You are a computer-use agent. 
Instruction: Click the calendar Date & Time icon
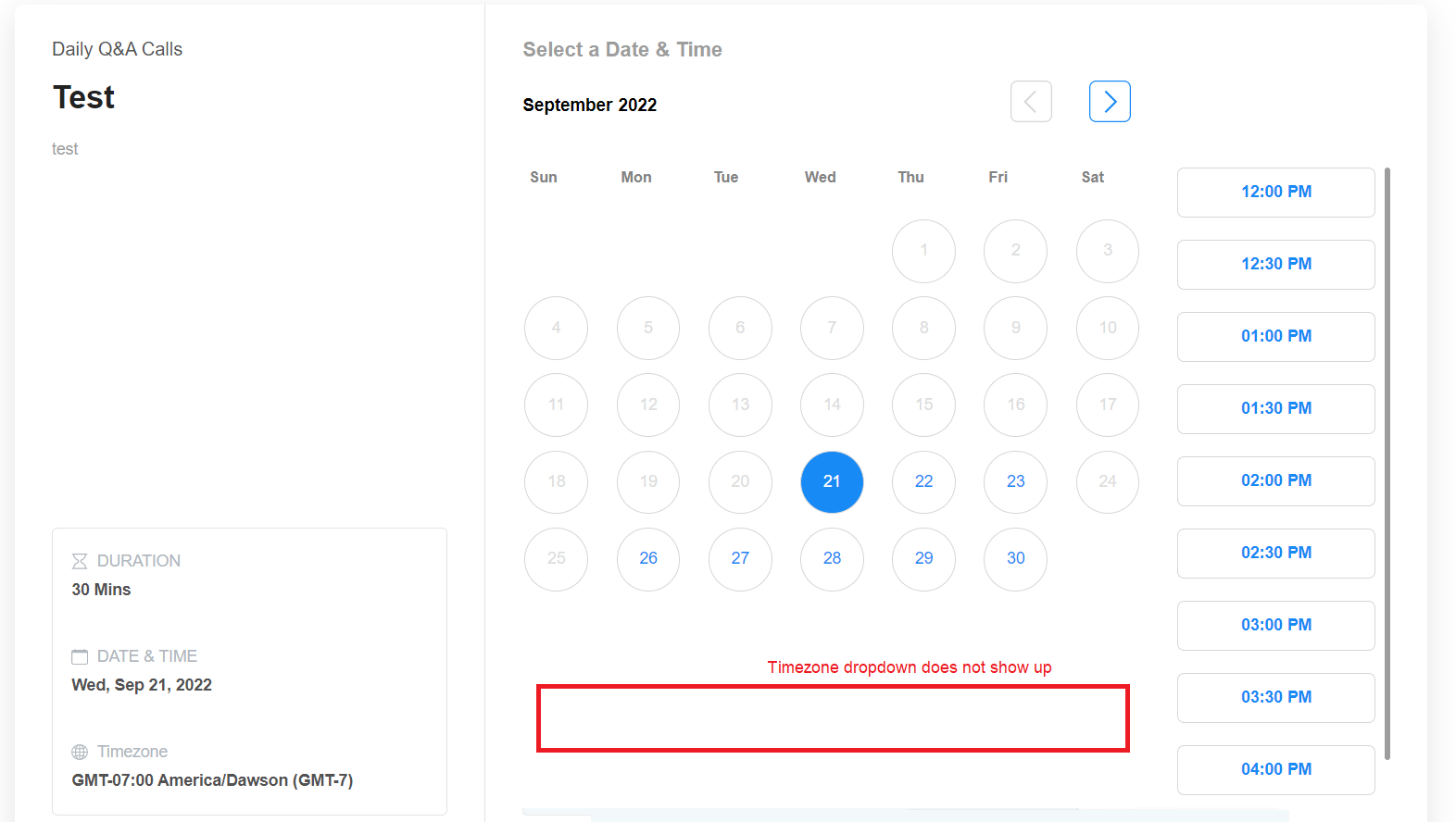[x=80, y=656]
